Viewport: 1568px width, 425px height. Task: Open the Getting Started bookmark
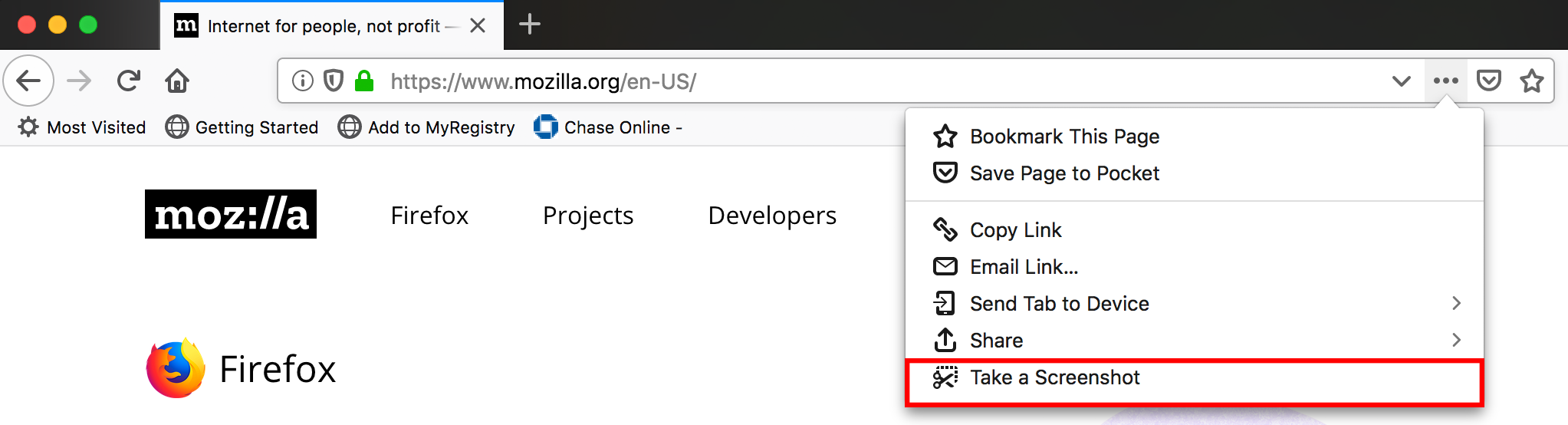[x=242, y=127]
